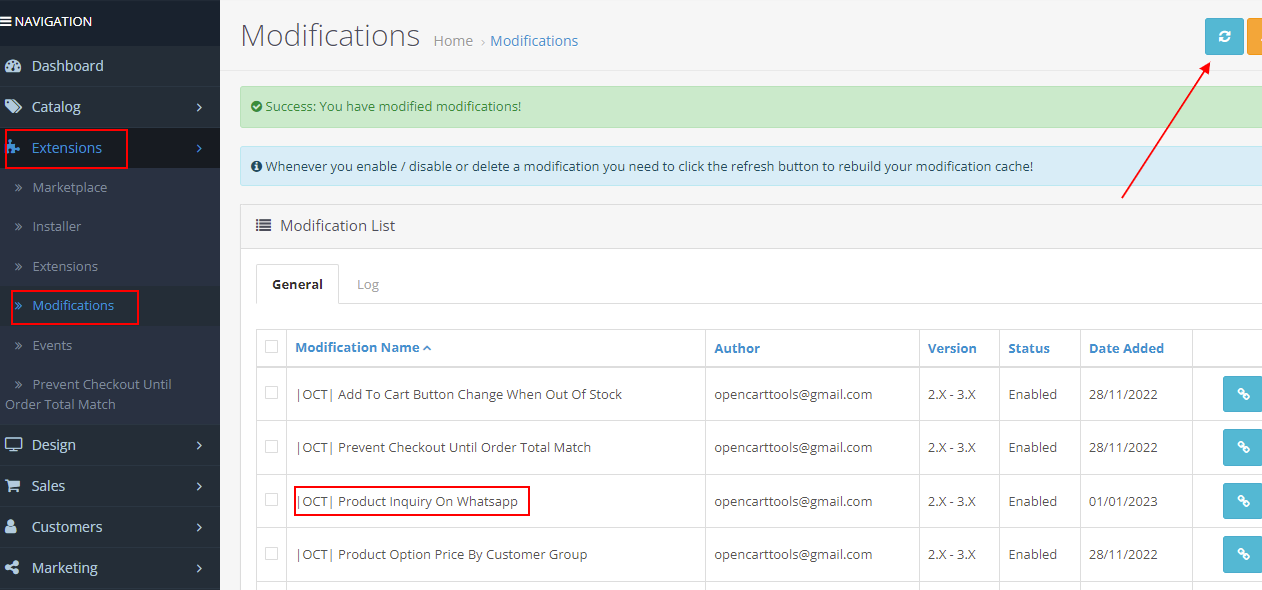Image resolution: width=1262 pixels, height=590 pixels.
Task: Click the refresh modifications cache icon
Action: [x=1224, y=36]
